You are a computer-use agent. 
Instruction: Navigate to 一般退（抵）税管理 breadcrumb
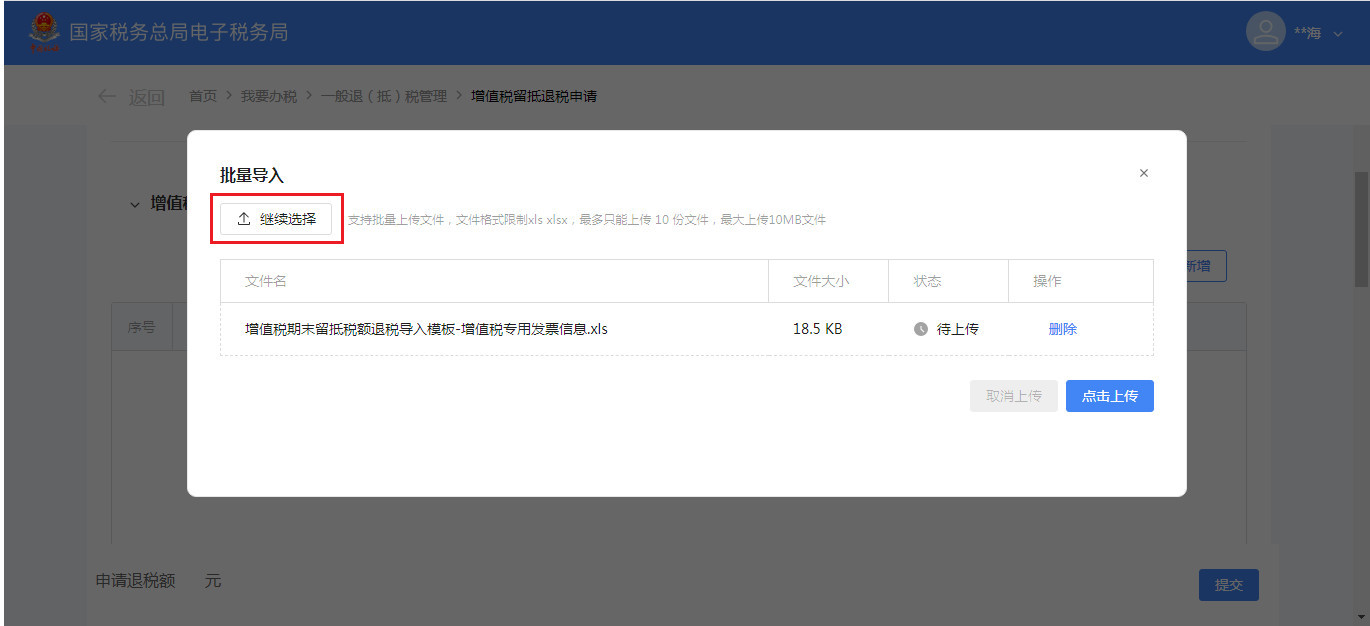[383, 96]
